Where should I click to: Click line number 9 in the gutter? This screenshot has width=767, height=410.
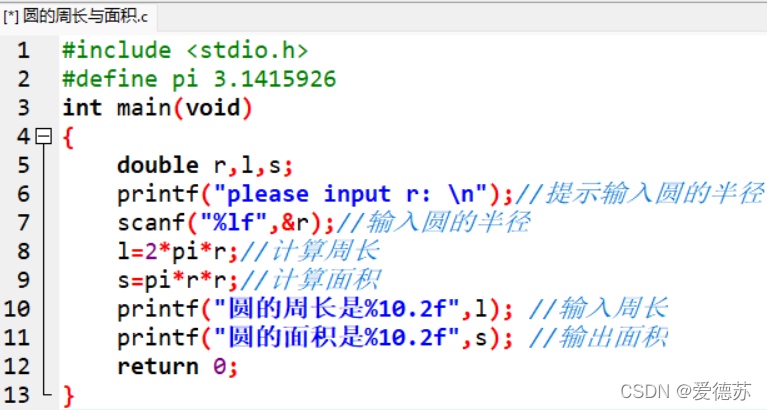point(23,280)
